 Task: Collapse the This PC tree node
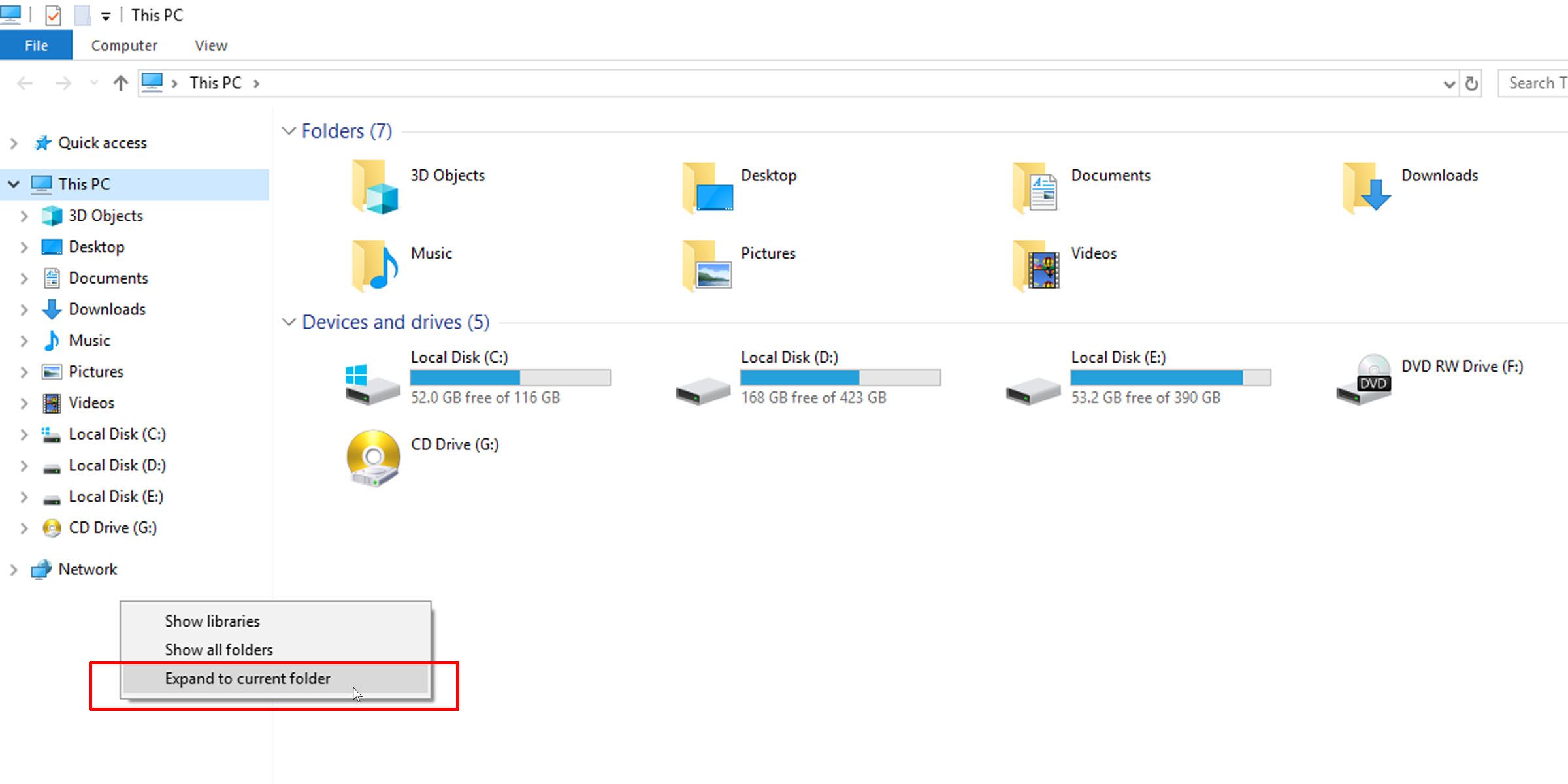[x=14, y=184]
